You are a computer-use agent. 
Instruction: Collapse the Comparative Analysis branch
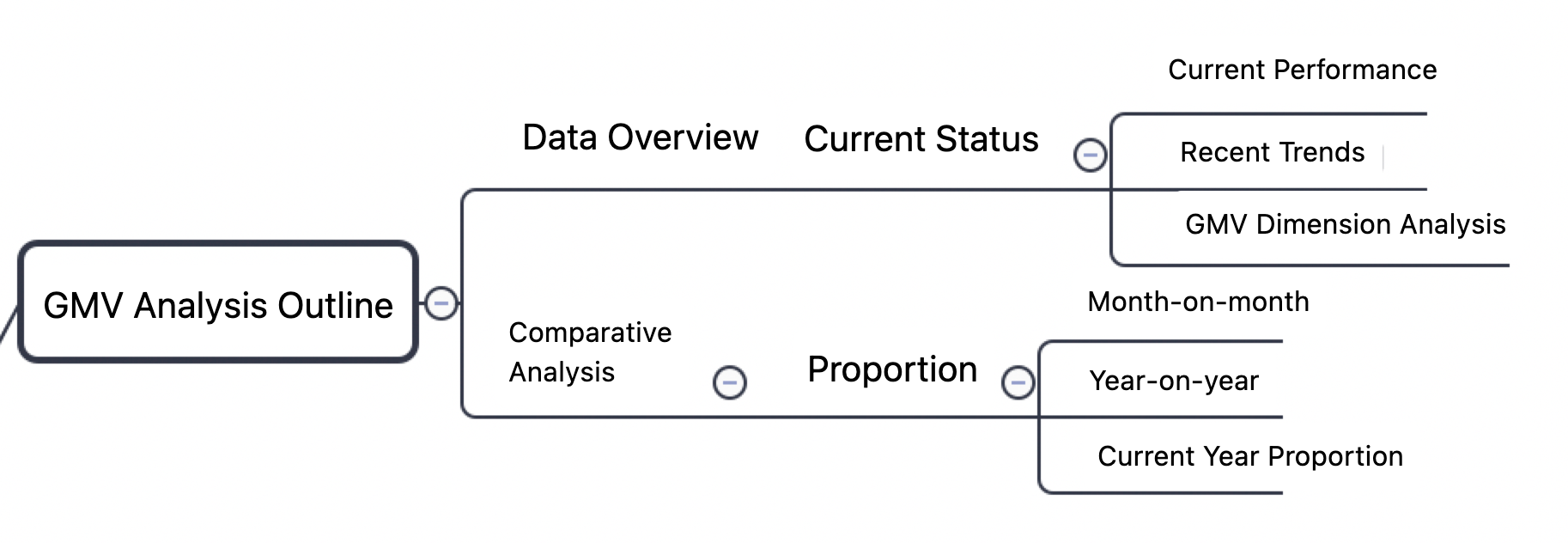(x=730, y=382)
